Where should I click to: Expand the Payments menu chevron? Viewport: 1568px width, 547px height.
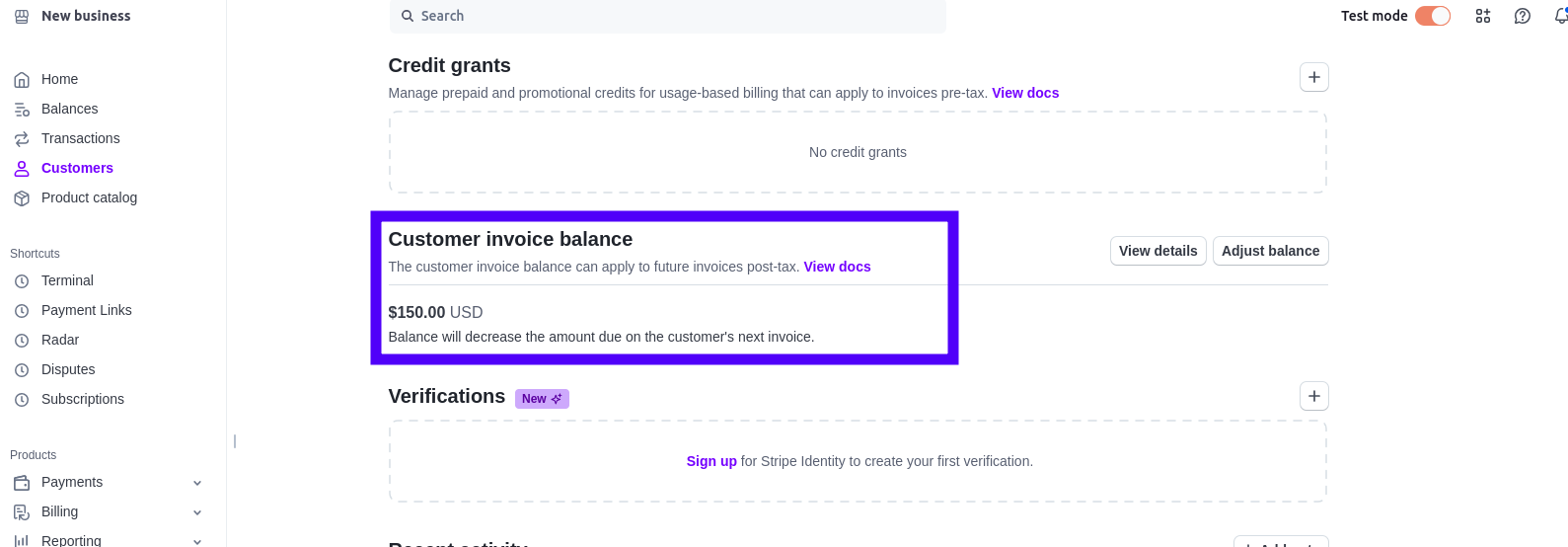click(x=197, y=483)
